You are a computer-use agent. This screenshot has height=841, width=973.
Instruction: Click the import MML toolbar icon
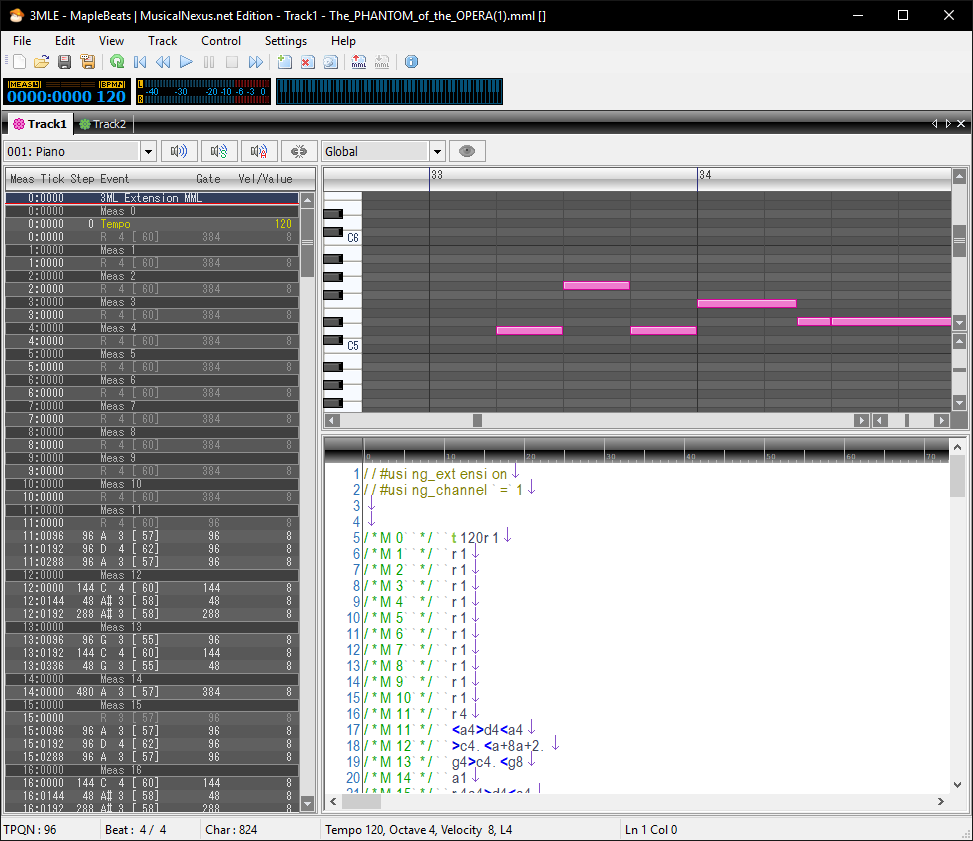(x=382, y=61)
